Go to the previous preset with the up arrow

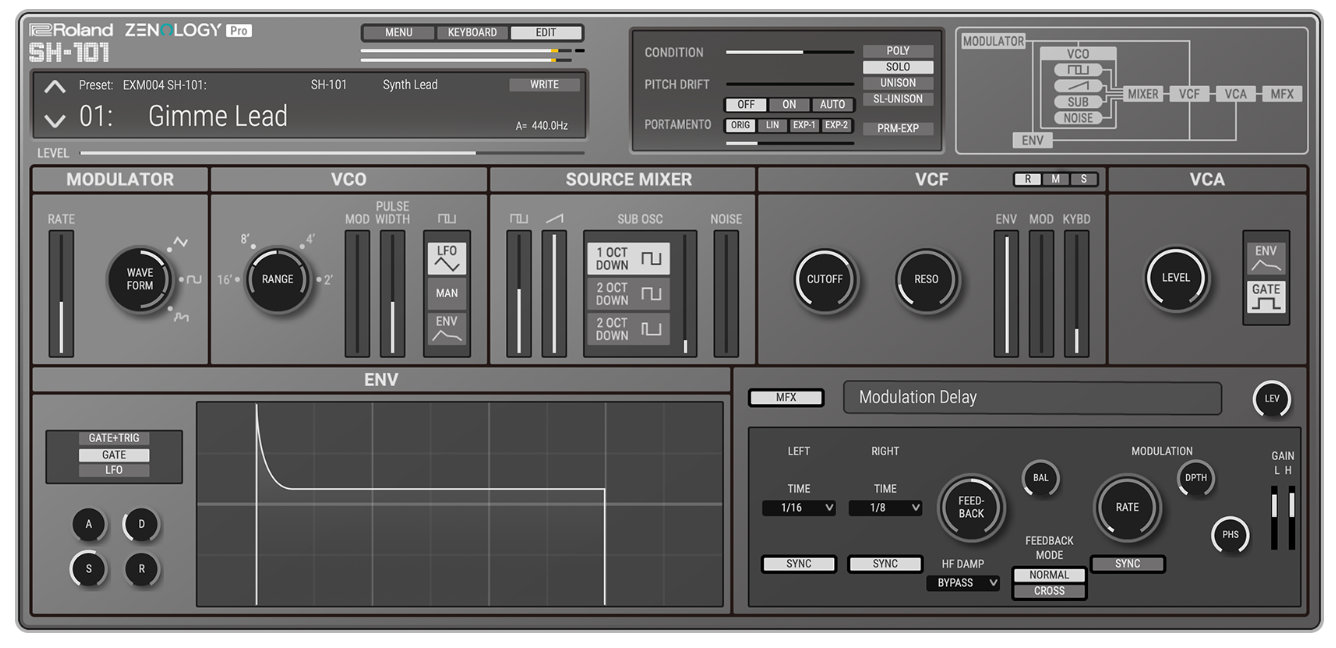pyautogui.click(x=55, y=86)
